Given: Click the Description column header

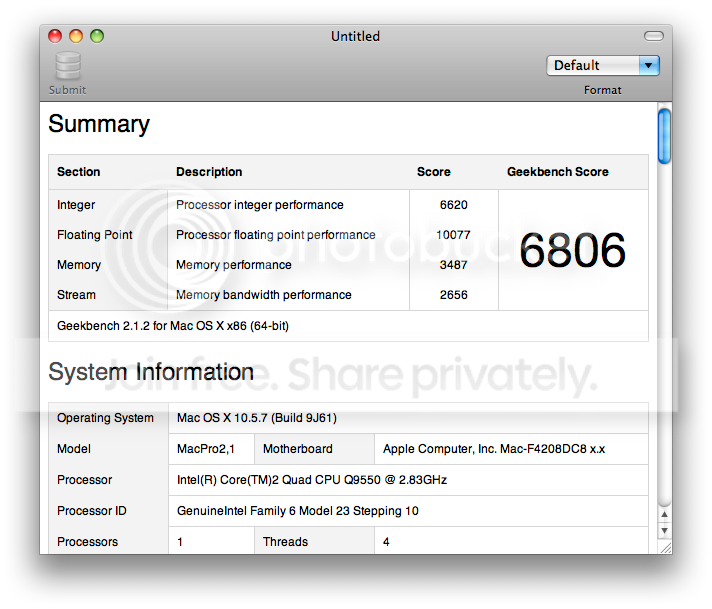Looking at the screenshot, I should click(209, 172).
